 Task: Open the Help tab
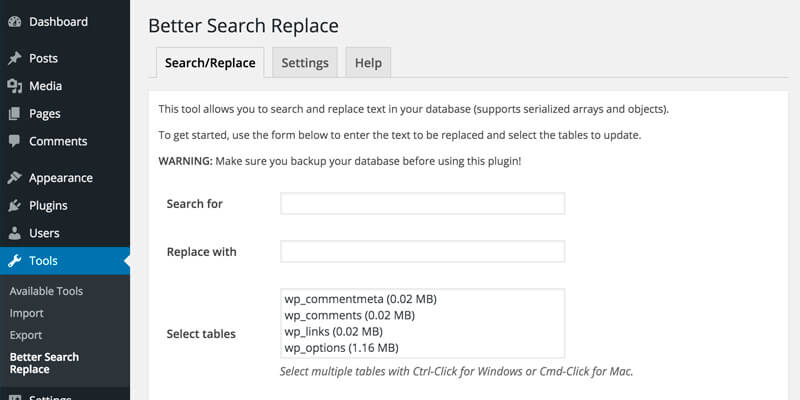(368, 63)
